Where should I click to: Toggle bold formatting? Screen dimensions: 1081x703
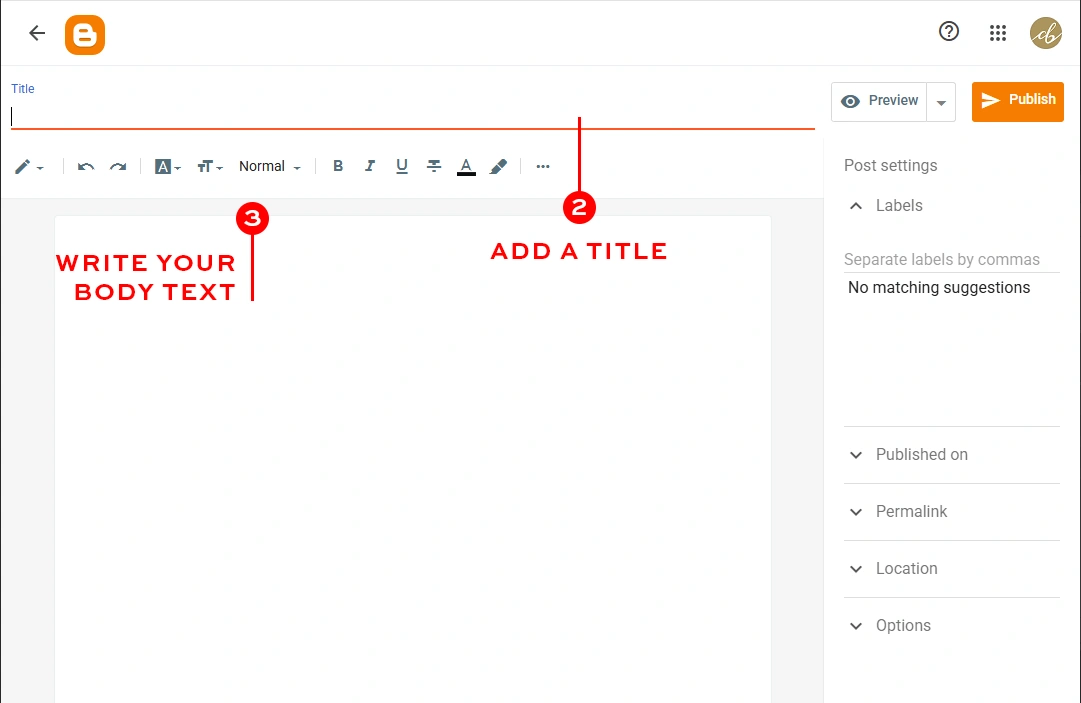pos(338,165)
